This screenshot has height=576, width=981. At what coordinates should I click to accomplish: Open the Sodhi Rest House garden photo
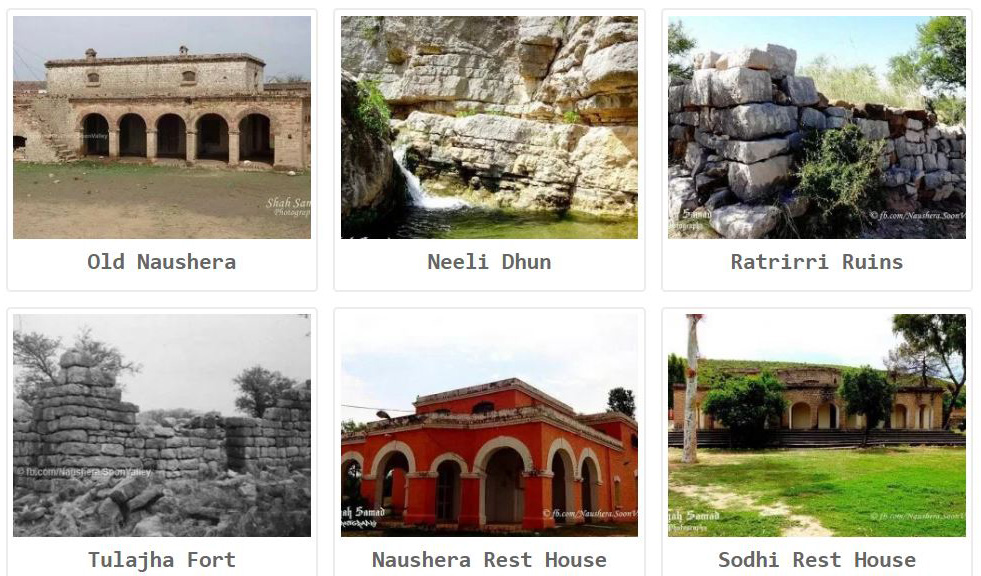(x=816, y=425)
